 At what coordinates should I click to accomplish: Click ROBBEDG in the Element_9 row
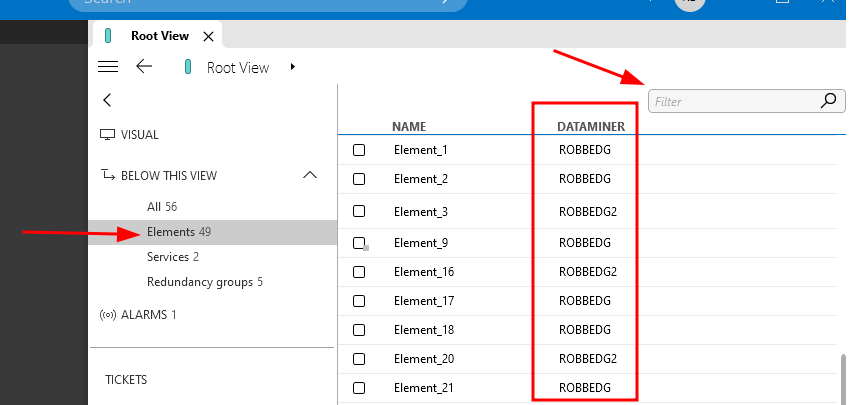[x=585, y=243]
